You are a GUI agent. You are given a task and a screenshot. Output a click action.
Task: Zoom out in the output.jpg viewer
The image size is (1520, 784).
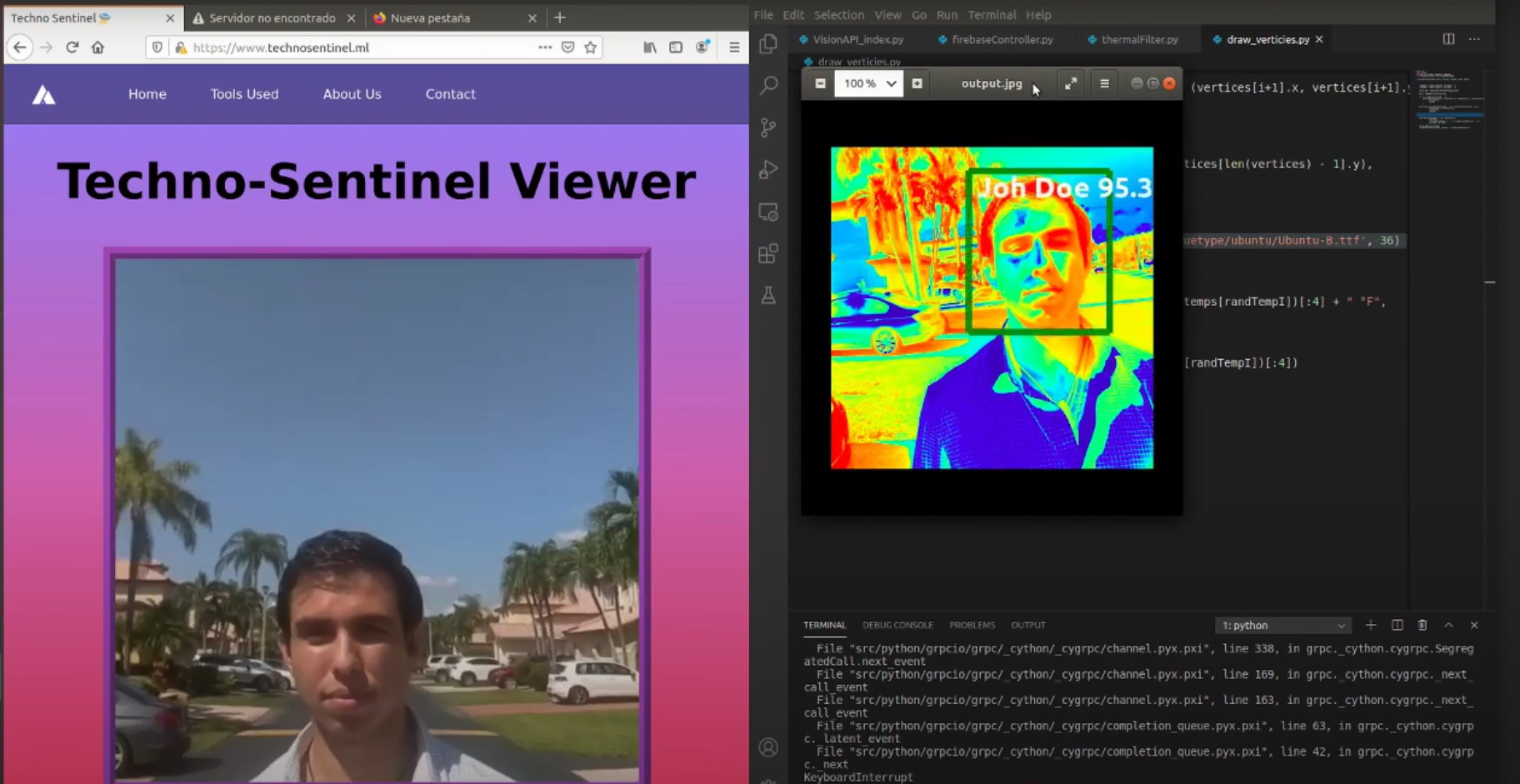pos(821,83)
